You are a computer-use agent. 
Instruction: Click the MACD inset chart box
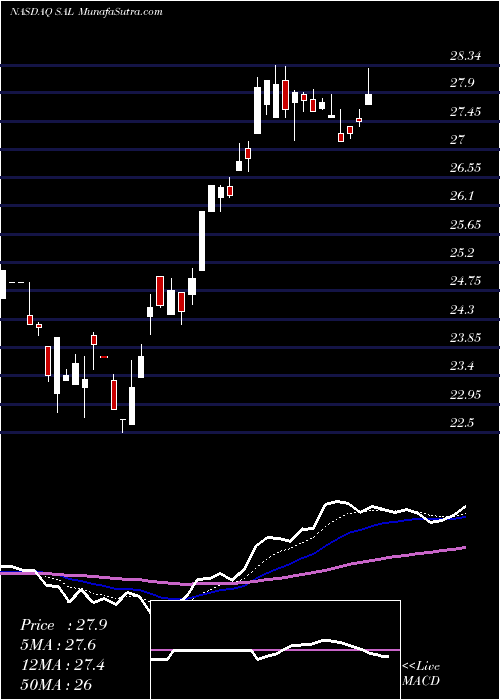[275, 650]
